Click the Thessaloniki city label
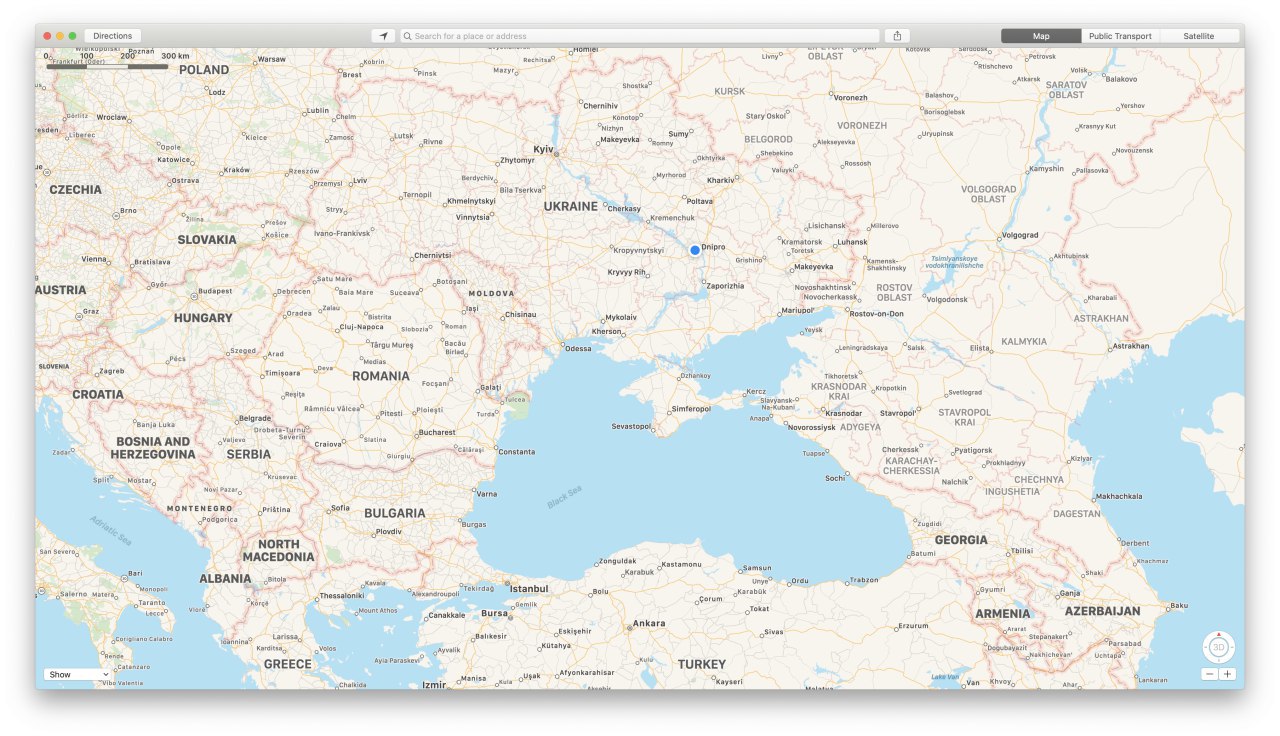This screenshot has height=736, width=1280. point(342,595)
